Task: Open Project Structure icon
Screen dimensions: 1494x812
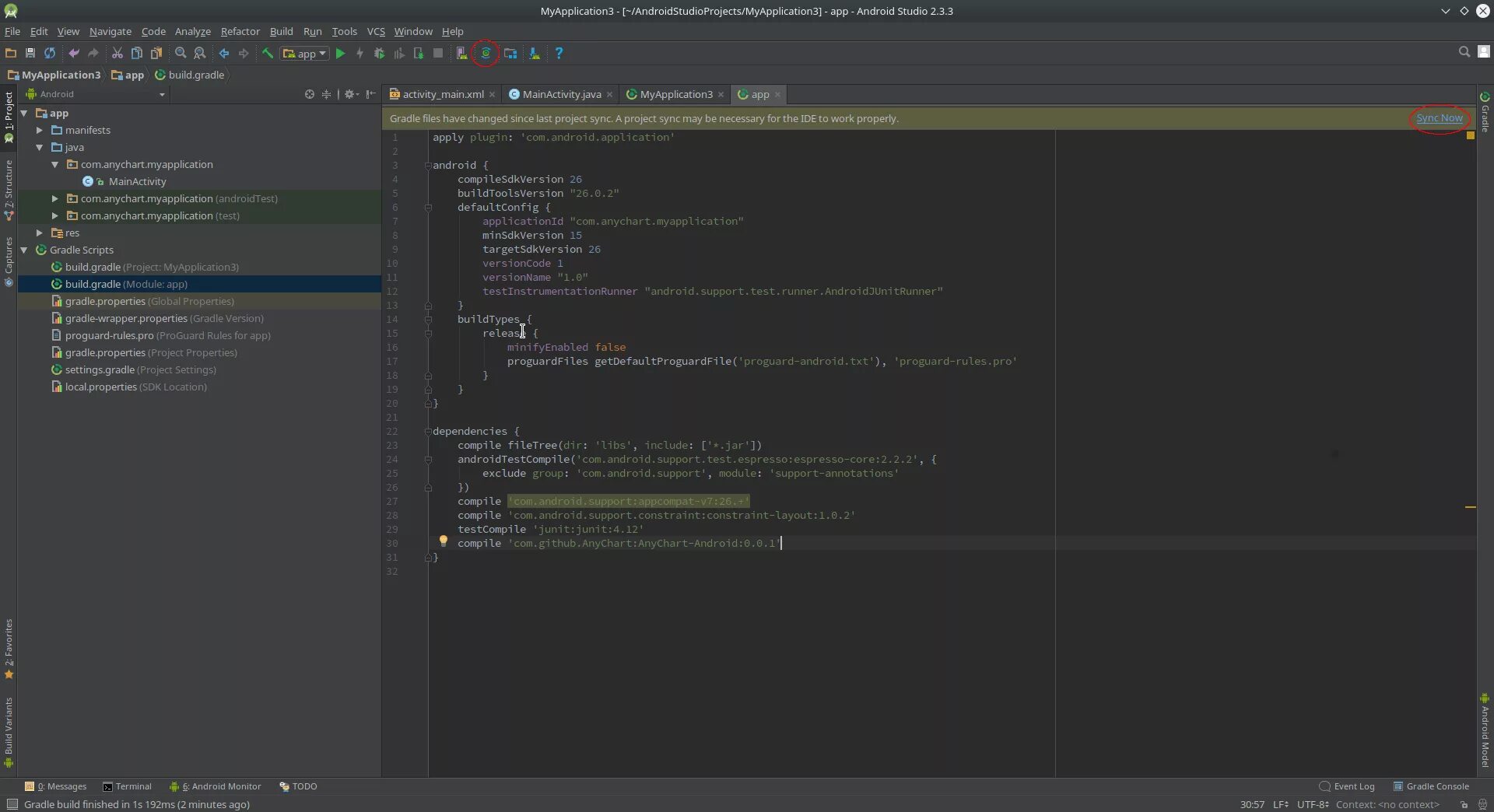Action: [510, 53]
